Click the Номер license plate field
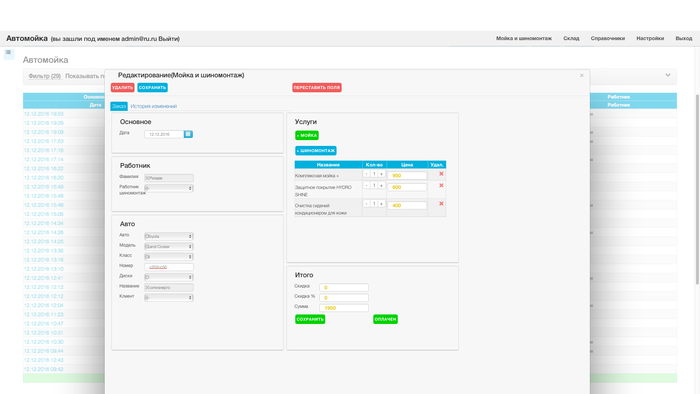700x394 pixels. [169, 267]
